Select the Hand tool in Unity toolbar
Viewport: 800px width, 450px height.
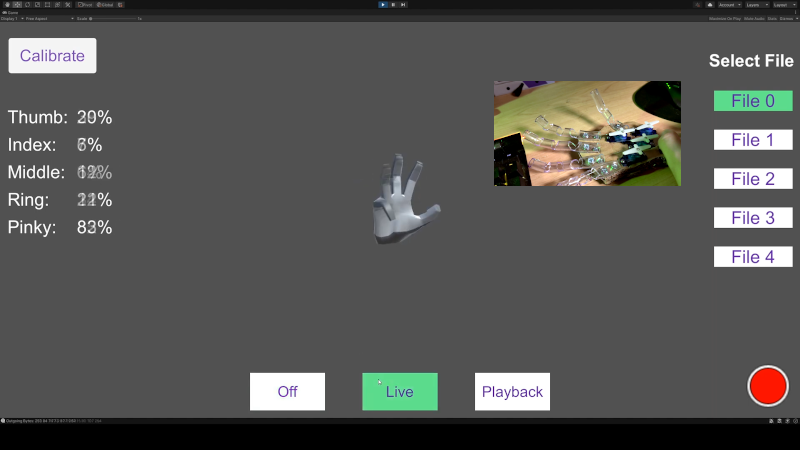[x=6, y=5]
